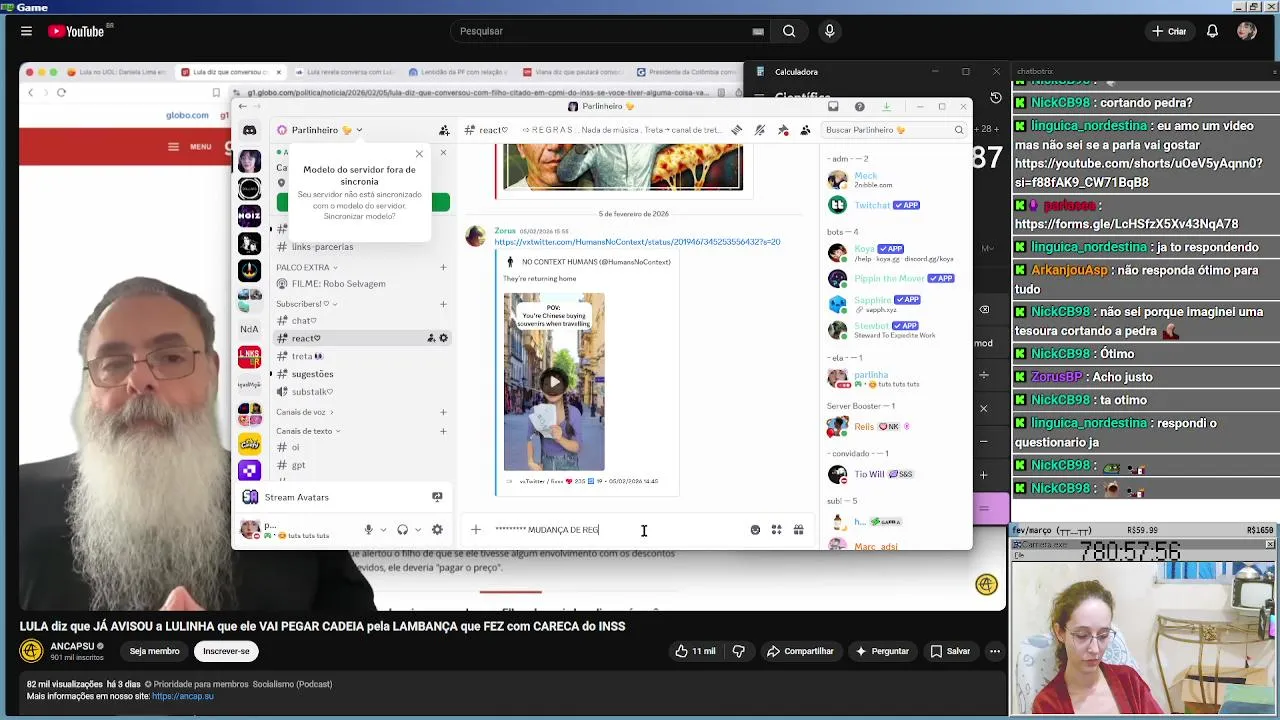Open vxtwitter link in Zorus message
Screen dimensions: 1280x720
[x=637, y=242]
